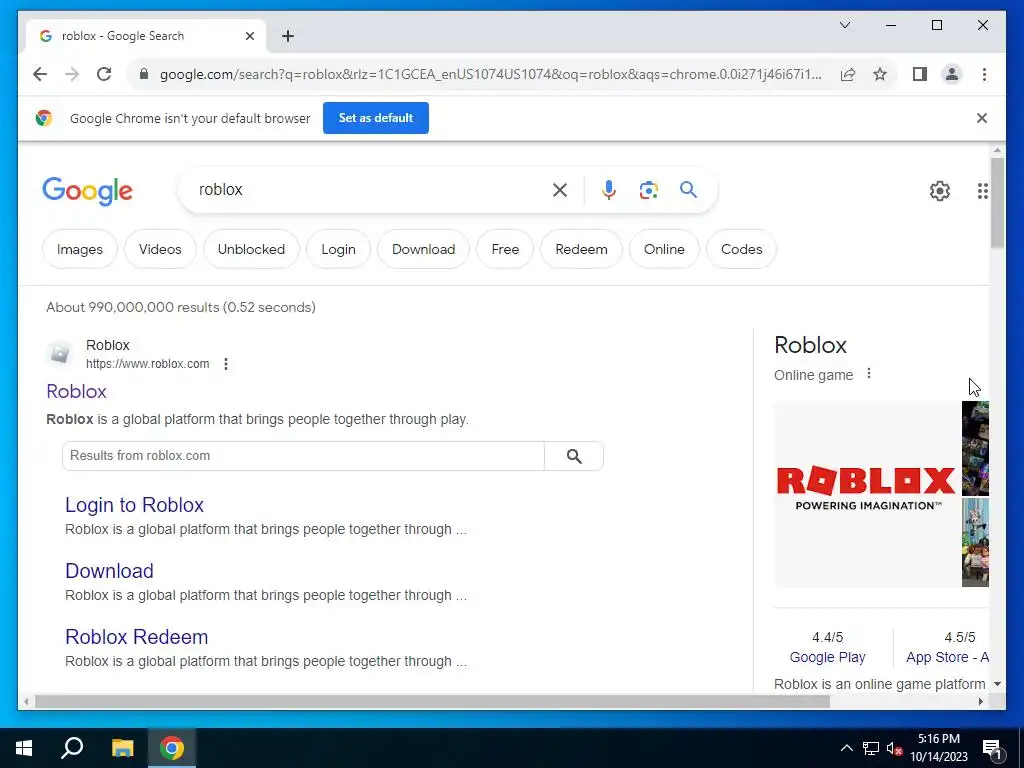Select the Codes filter chip
This screenshot has width=1024, height=768.
pyautogui.click(x=741, y=249)
